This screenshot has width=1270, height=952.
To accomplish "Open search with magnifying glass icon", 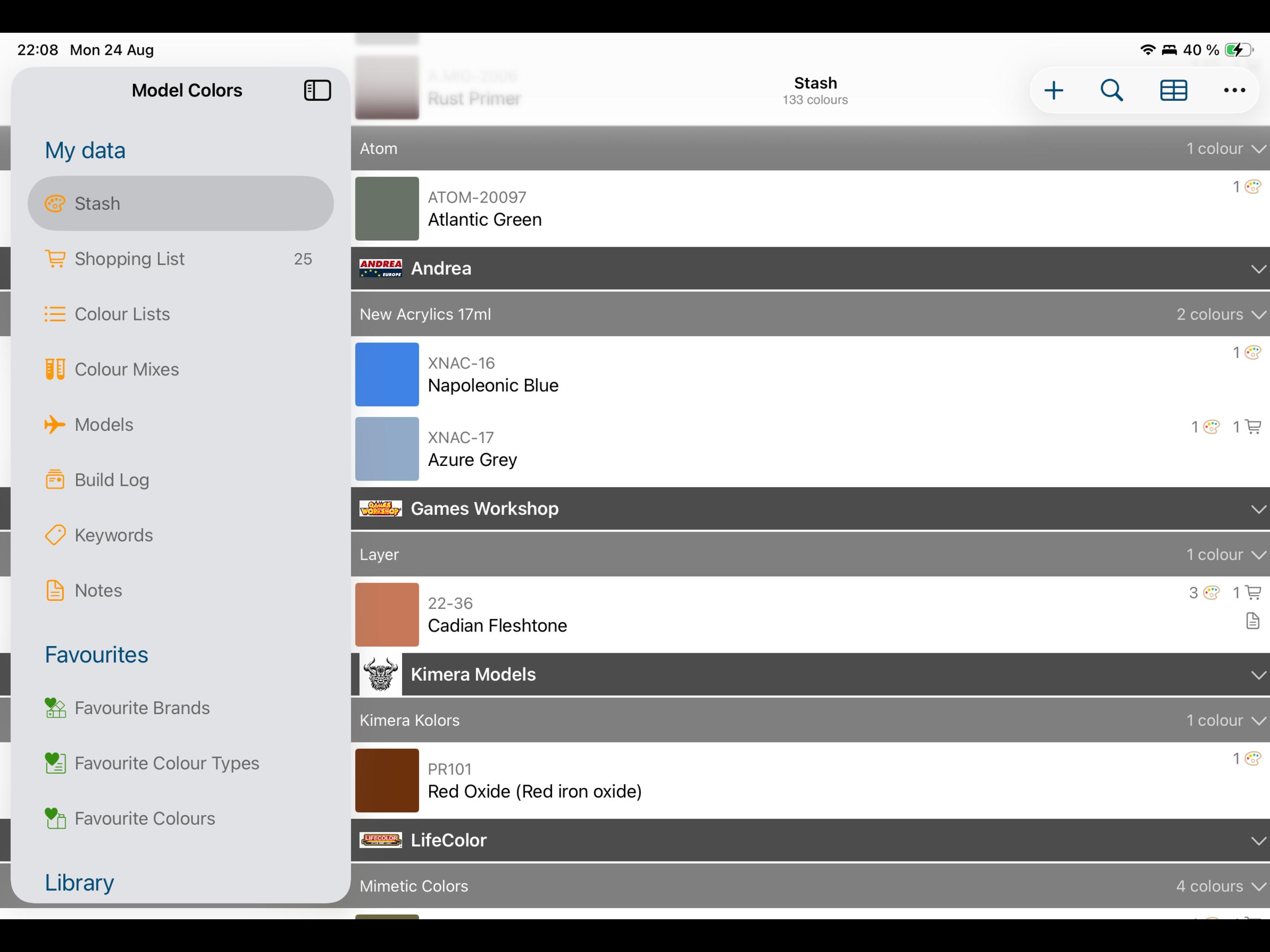I will [x=1112, y=90].
